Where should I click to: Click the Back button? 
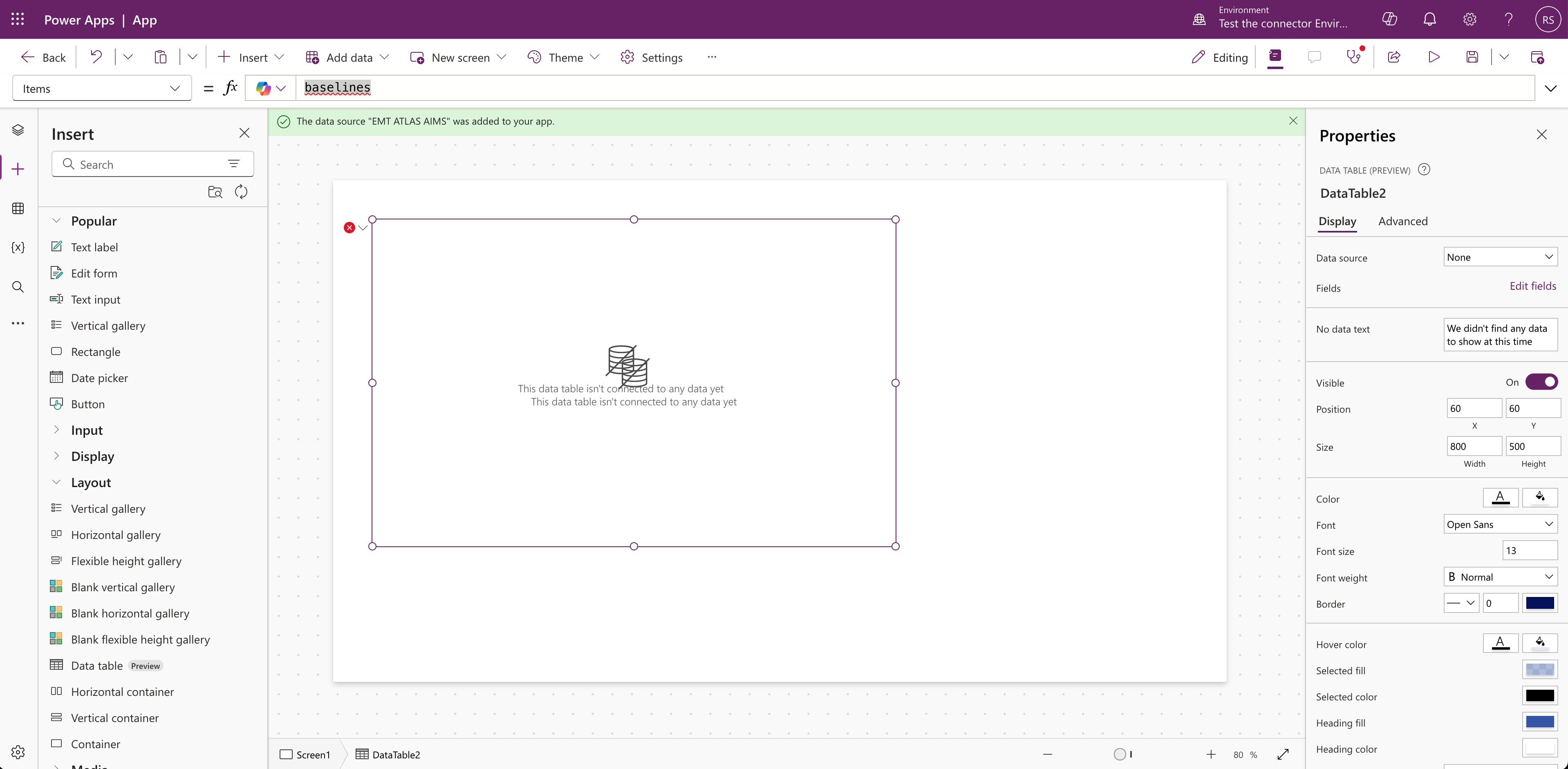(43, 57)
